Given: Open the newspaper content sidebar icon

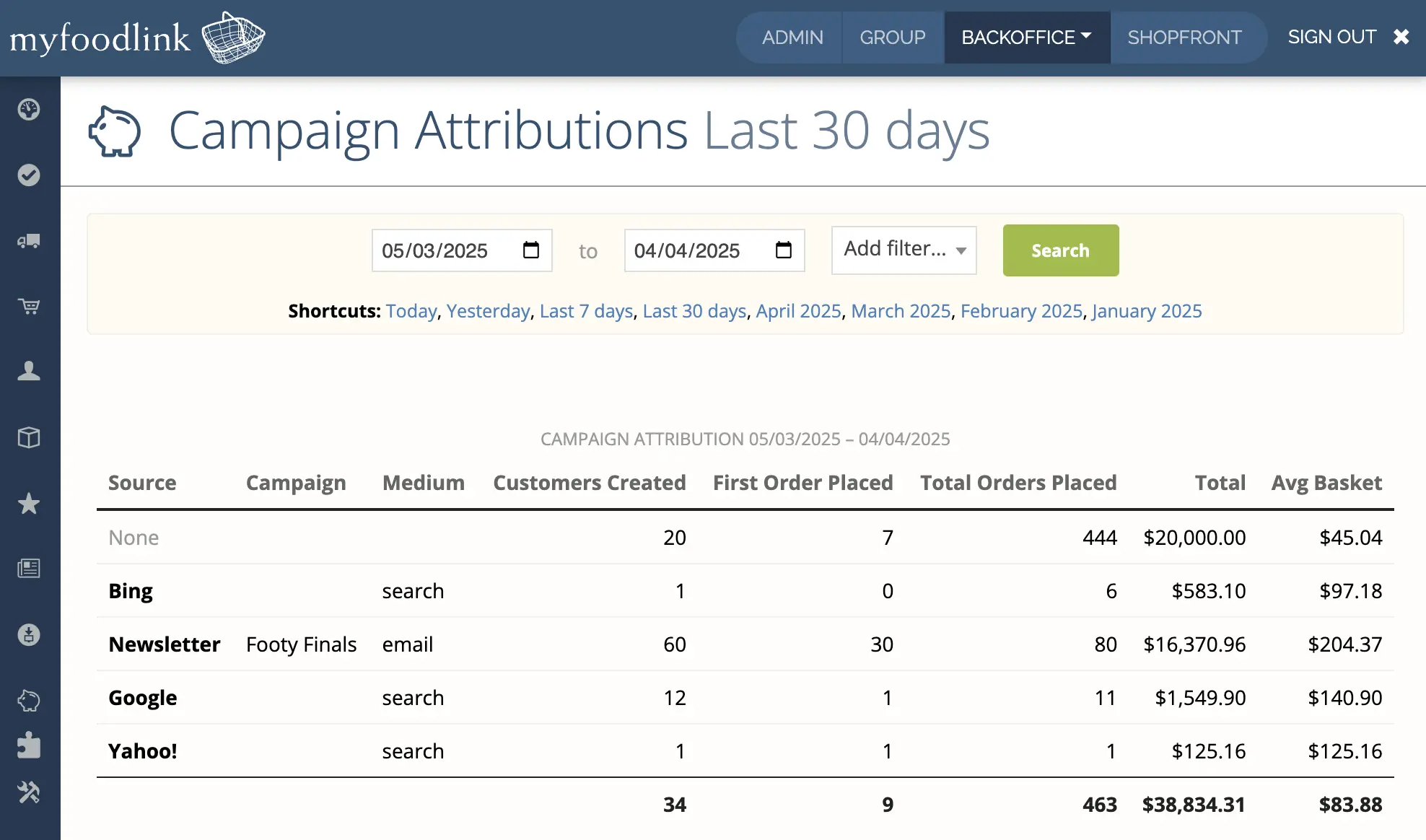Looking at the screenshot, I should tap(29, 569).
